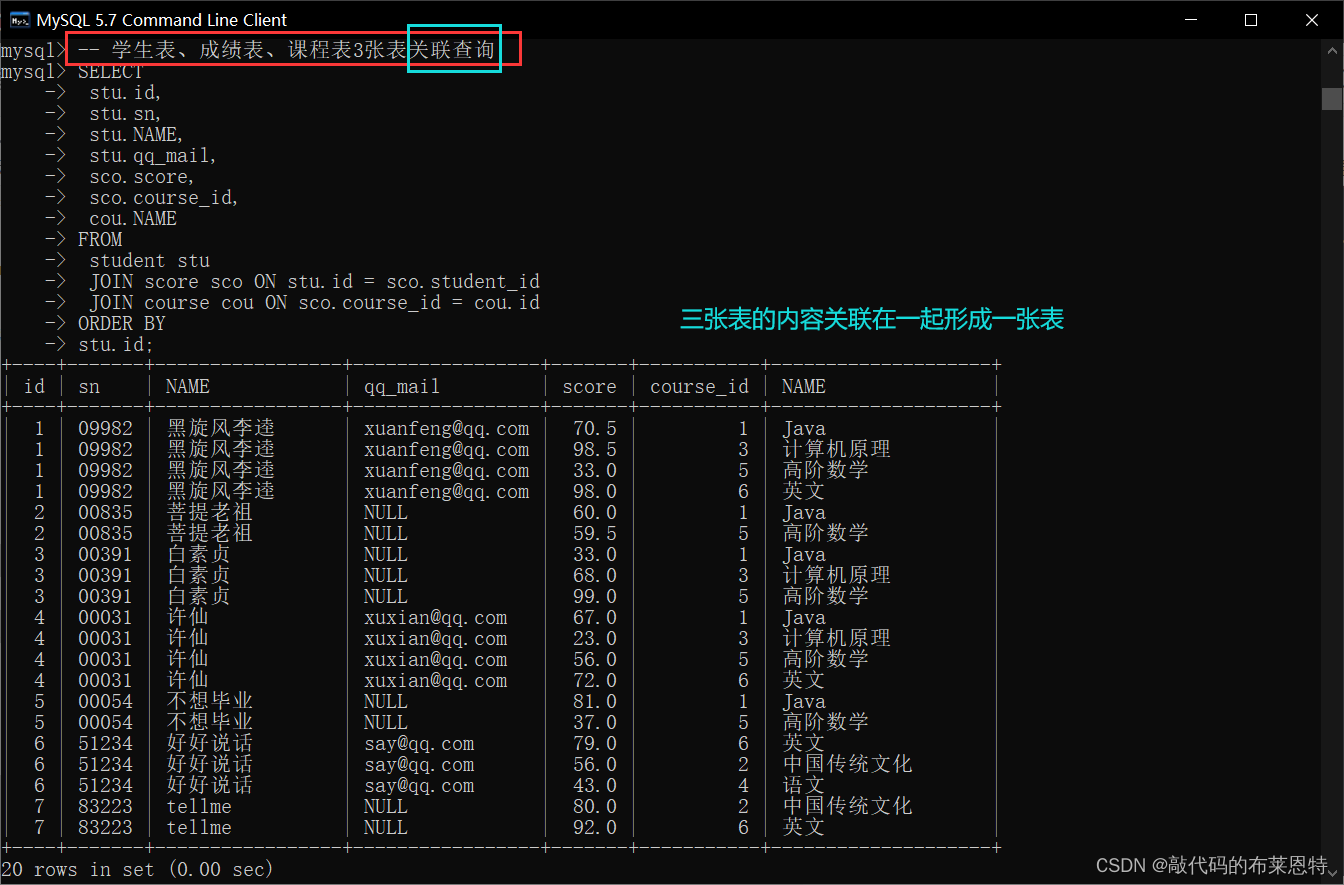Click the score value 43.0
1344x885 pixels.
[x=595, y=786]
